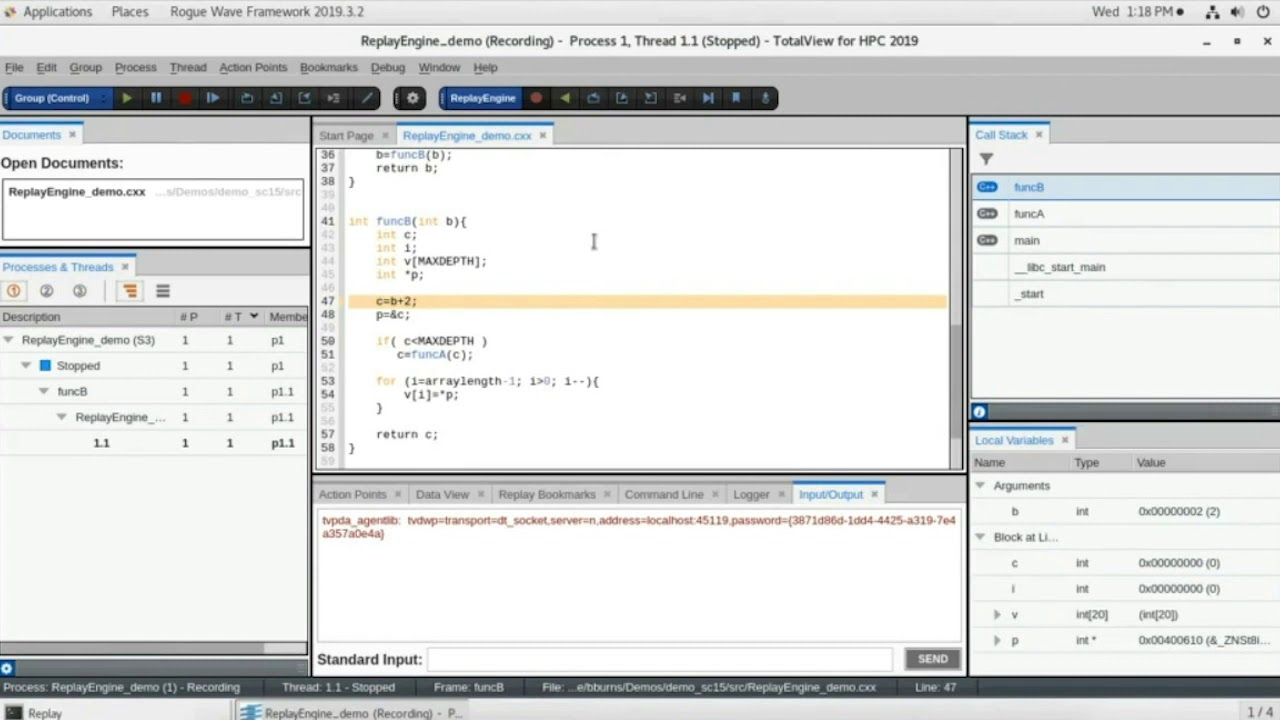
Task: Toggle the orange tree view button
Action: 130,291
